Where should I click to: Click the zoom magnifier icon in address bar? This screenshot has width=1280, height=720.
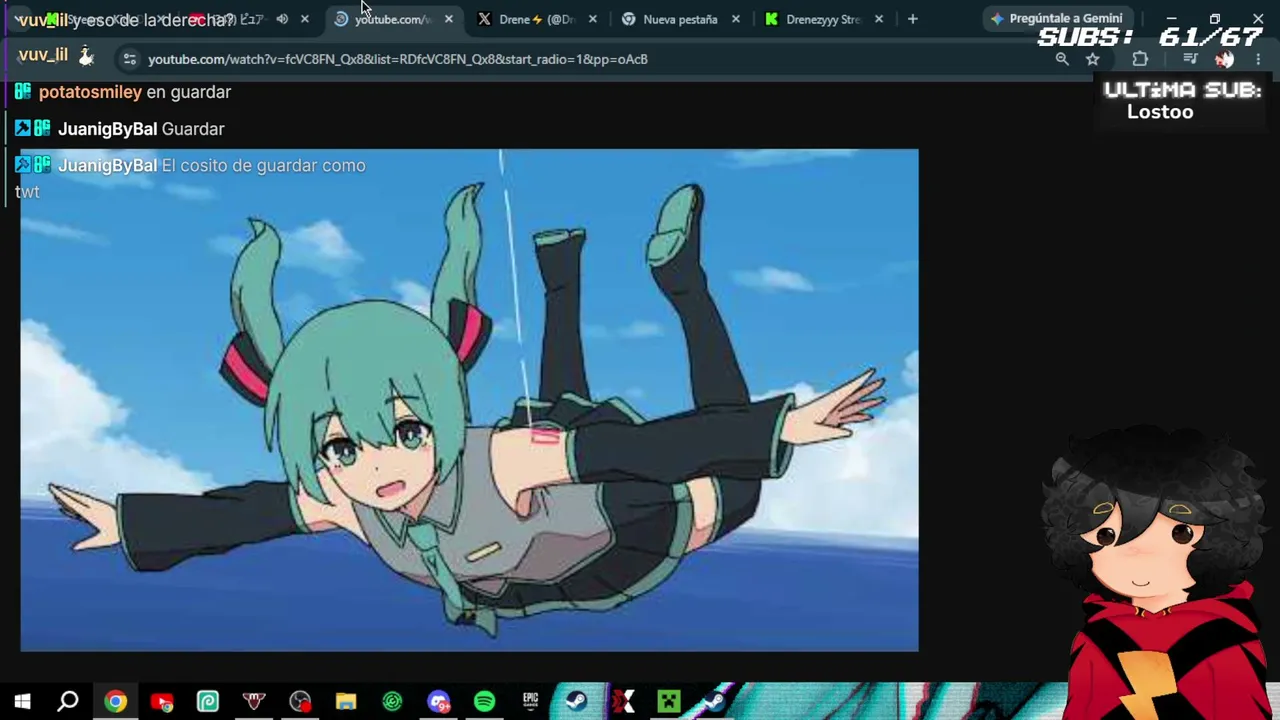click(1062, 59)
